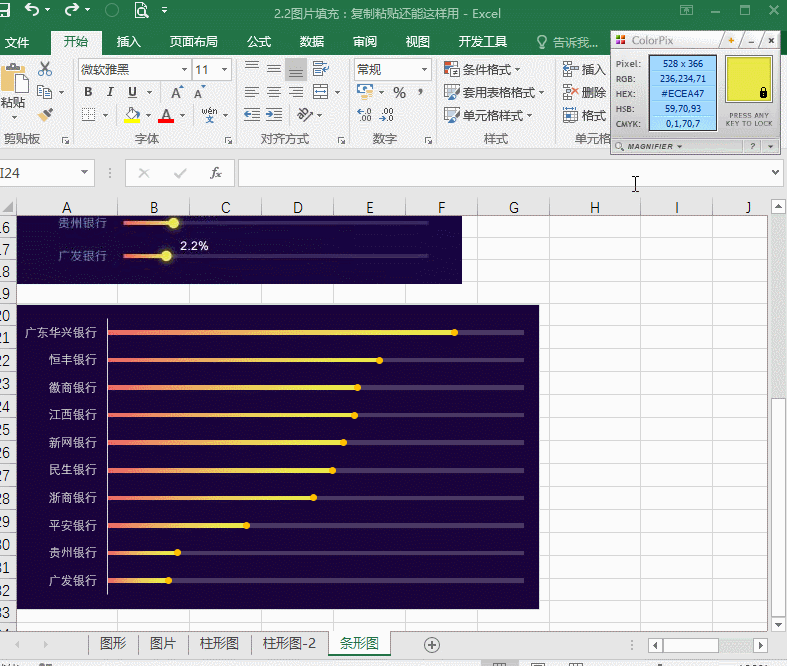Image resolution: width=787 pixels, height=666 pixels.
Task: Open the font name dropdown
Action: [x=185, y=69]
